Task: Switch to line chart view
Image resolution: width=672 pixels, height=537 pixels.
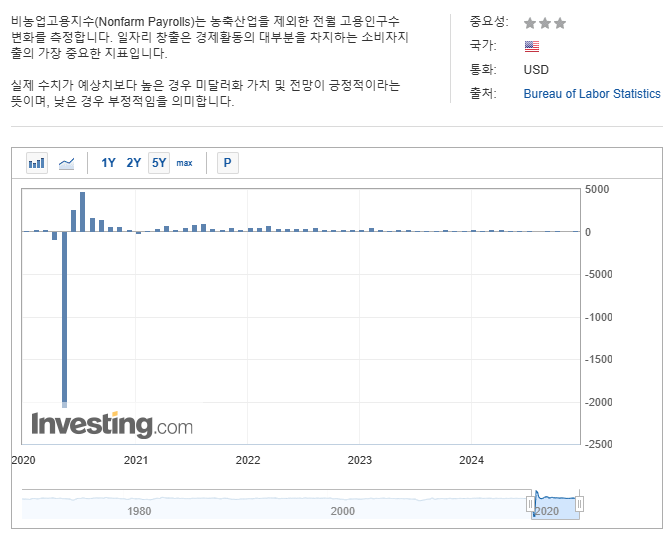Action: click(x=66, y=163)
